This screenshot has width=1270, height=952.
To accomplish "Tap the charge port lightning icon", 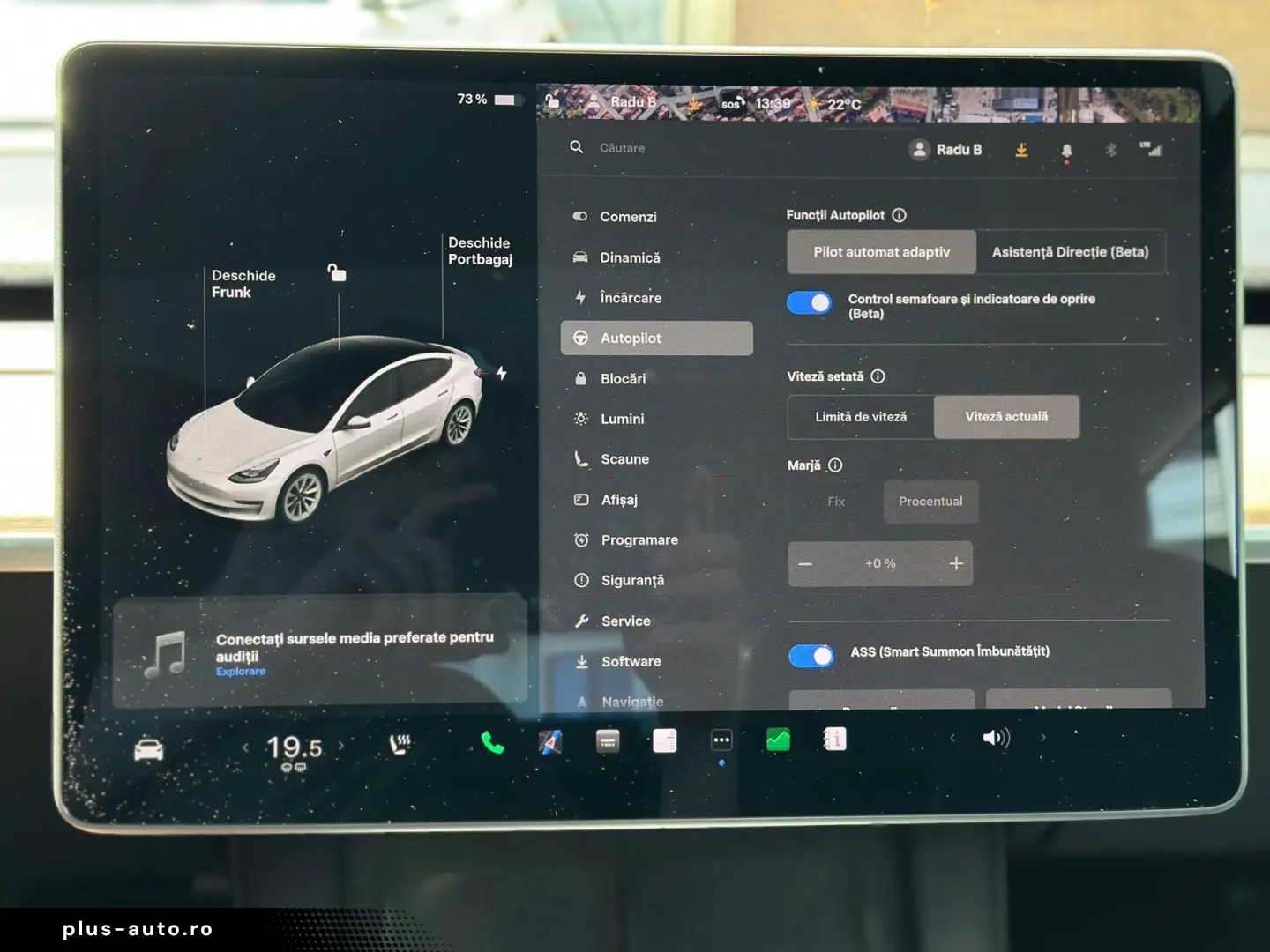I will [501, 373].
